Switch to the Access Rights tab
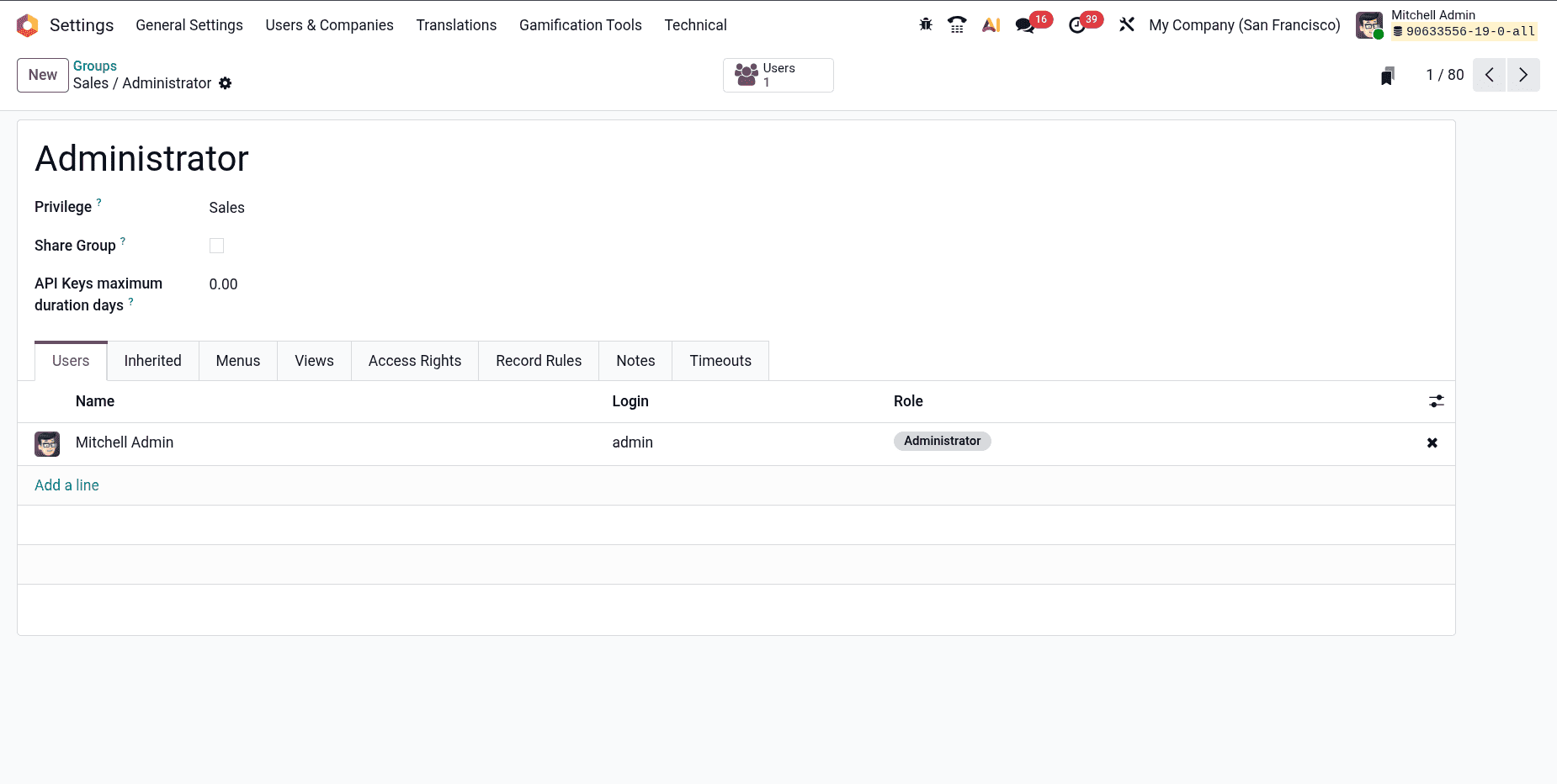The image size is (1557, 784). 414,360
